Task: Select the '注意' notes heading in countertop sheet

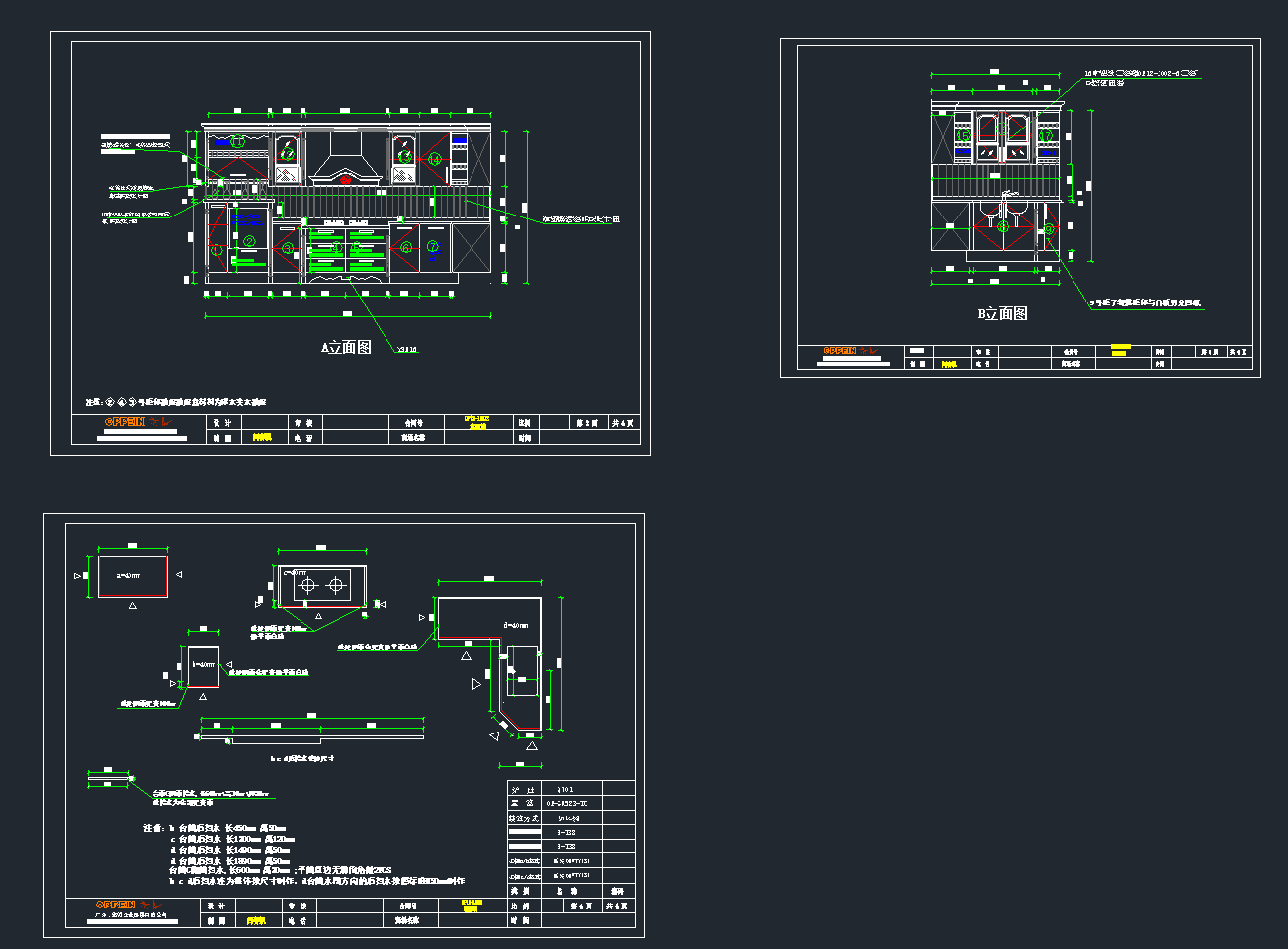Action: 153,828
